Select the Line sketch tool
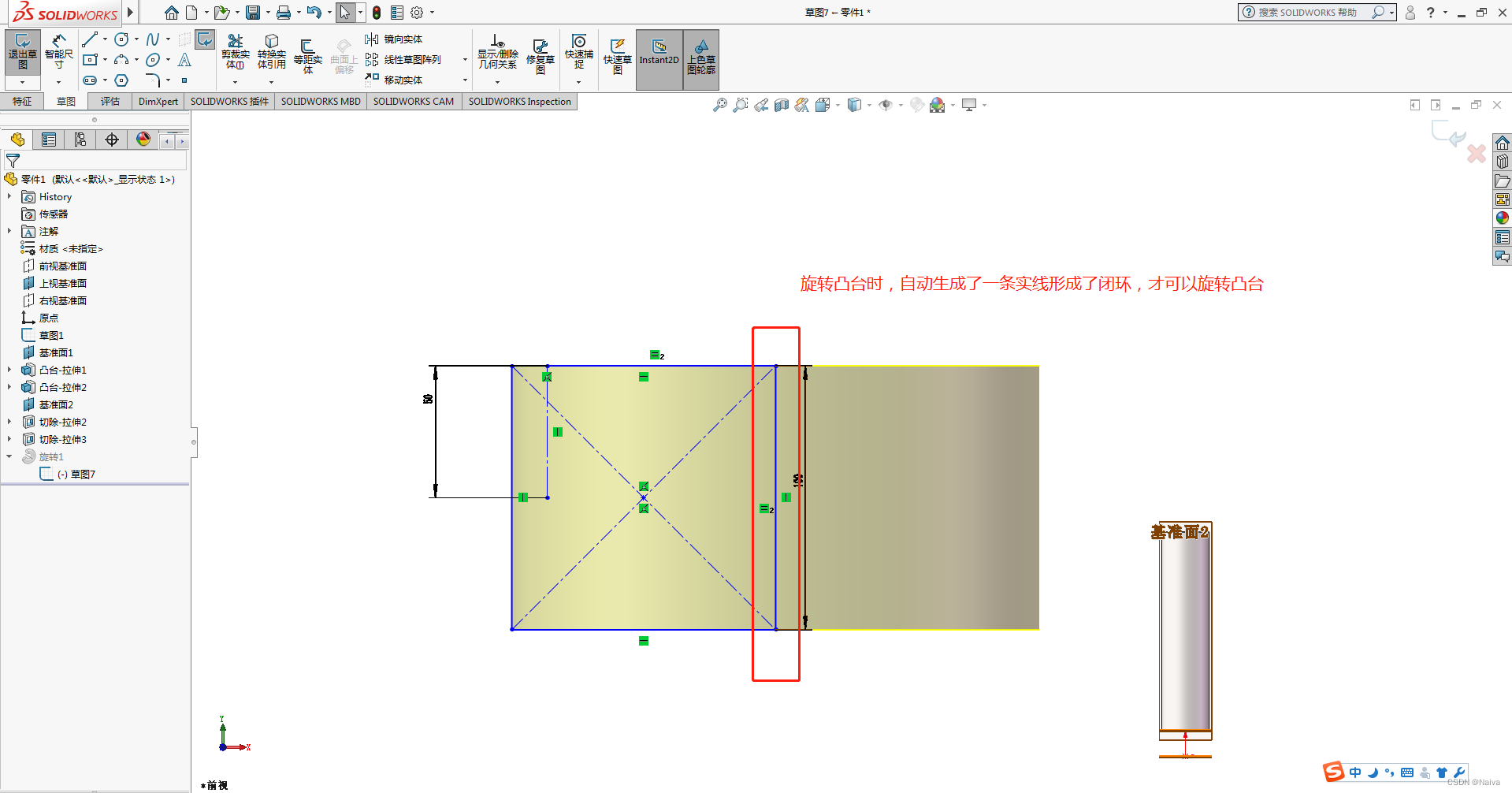 (x=90, y=39)
